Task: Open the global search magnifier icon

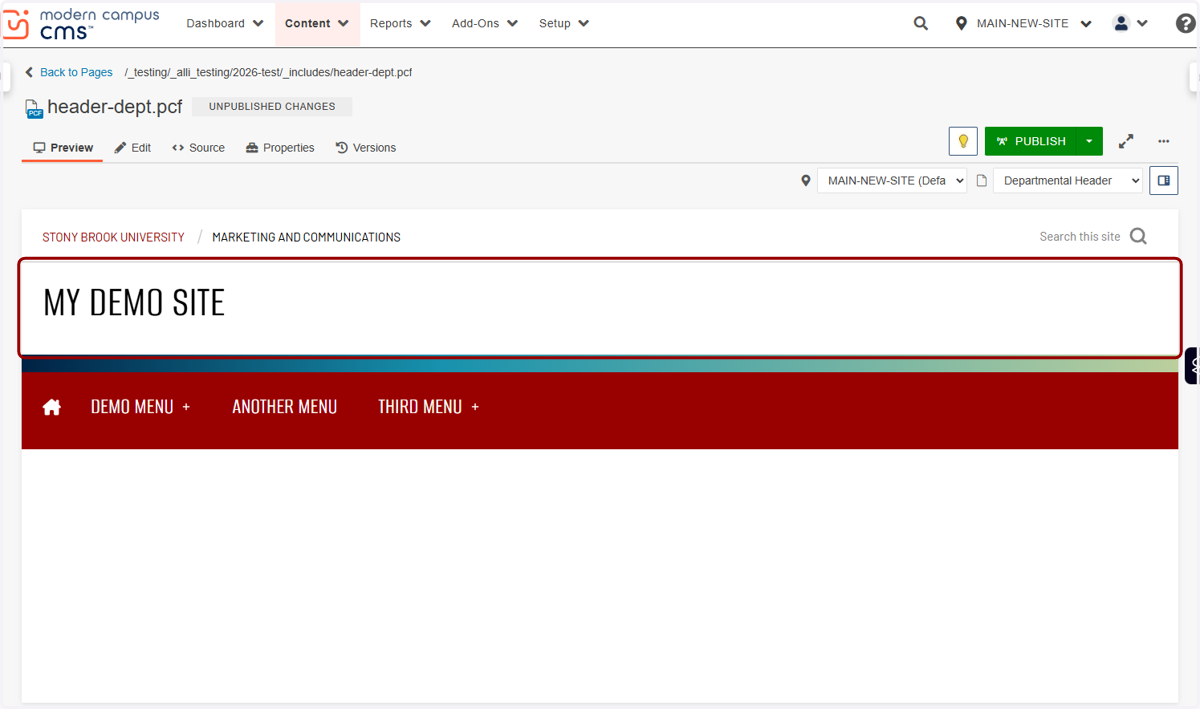Action: tap(921, 23)
